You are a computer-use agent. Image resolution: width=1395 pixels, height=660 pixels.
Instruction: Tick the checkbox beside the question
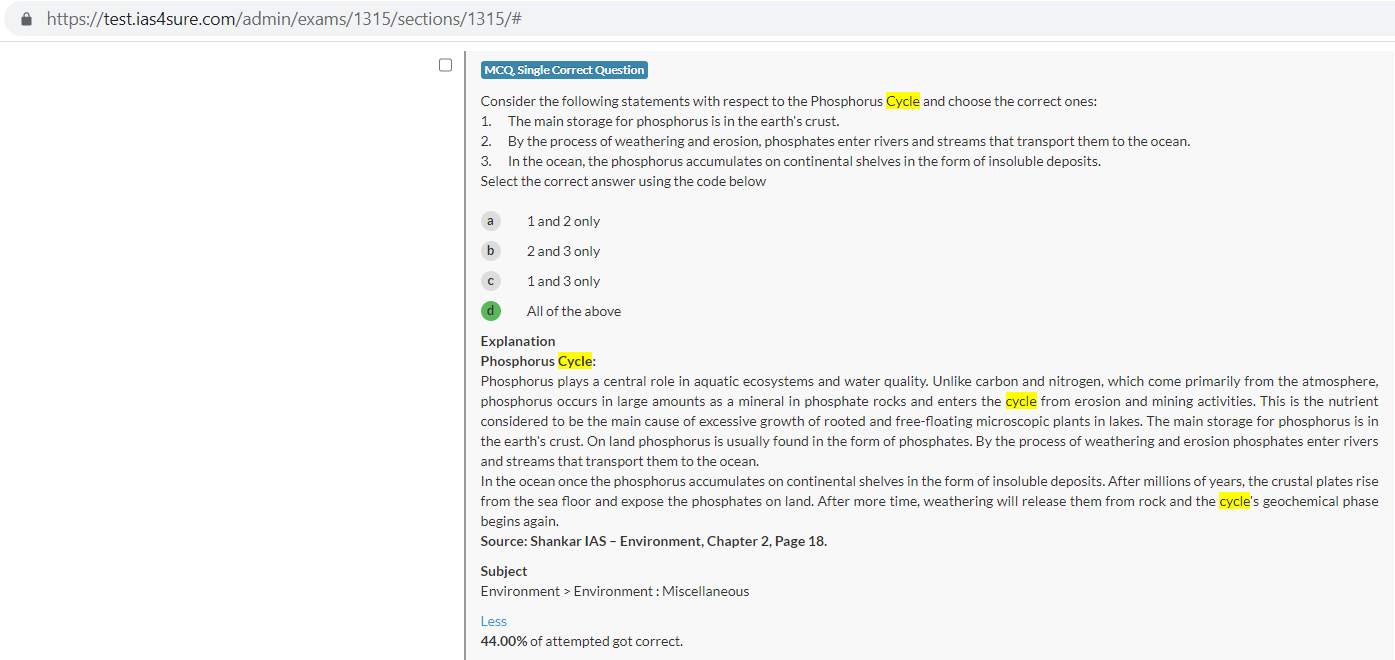click(446, 65)
